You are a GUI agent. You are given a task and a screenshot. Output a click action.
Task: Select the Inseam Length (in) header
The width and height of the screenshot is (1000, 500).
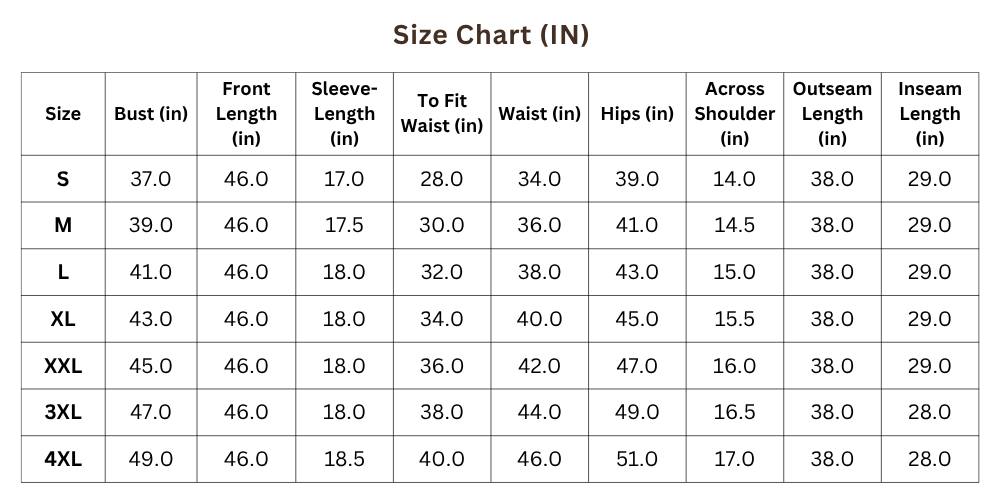(930, 114)
